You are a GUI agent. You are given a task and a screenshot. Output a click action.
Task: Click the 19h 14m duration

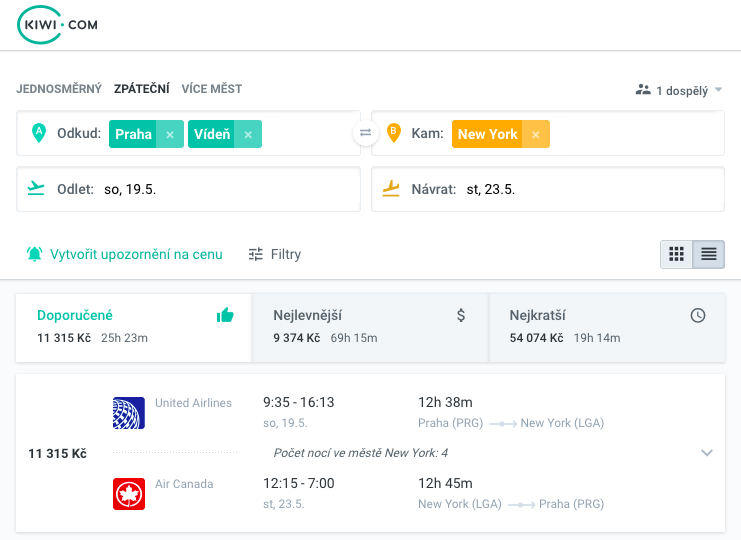click(597, 338)
